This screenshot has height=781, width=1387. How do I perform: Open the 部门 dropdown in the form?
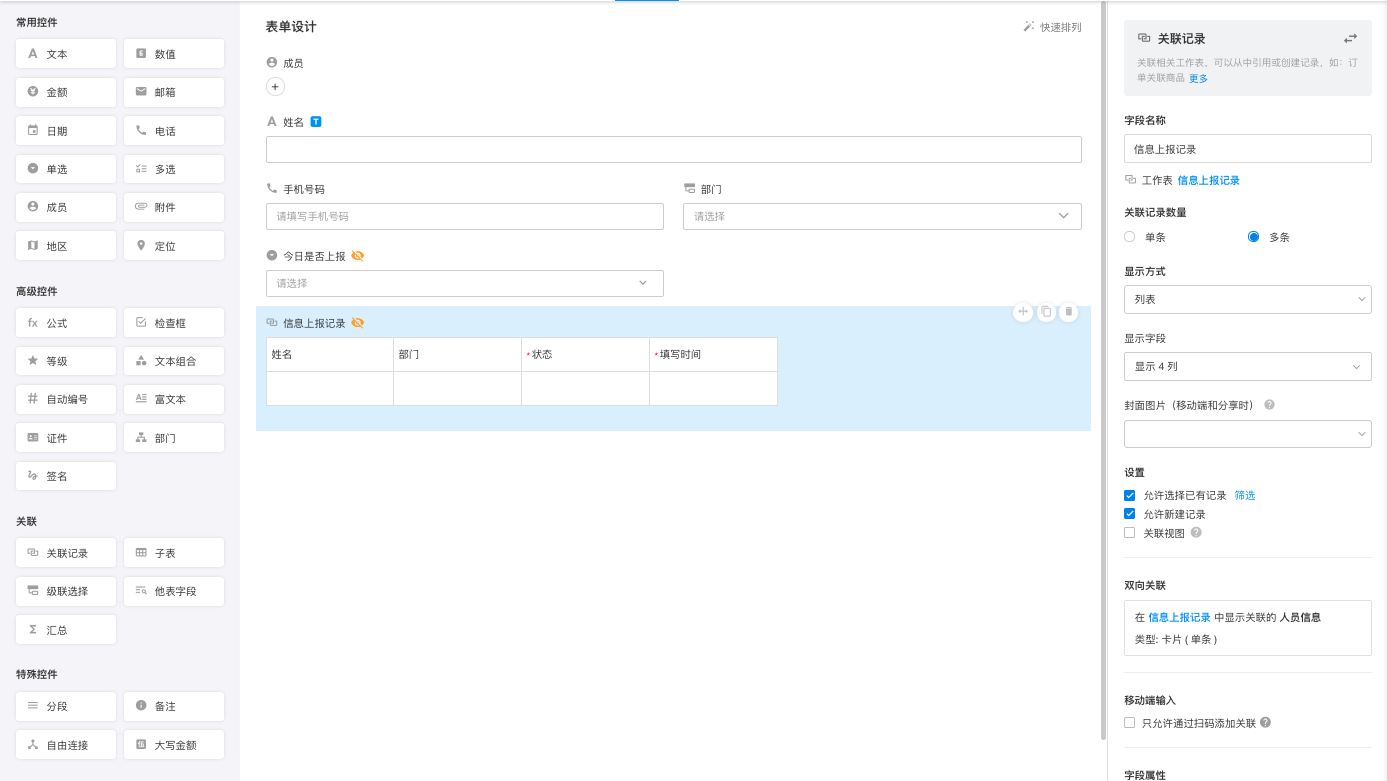881,216
